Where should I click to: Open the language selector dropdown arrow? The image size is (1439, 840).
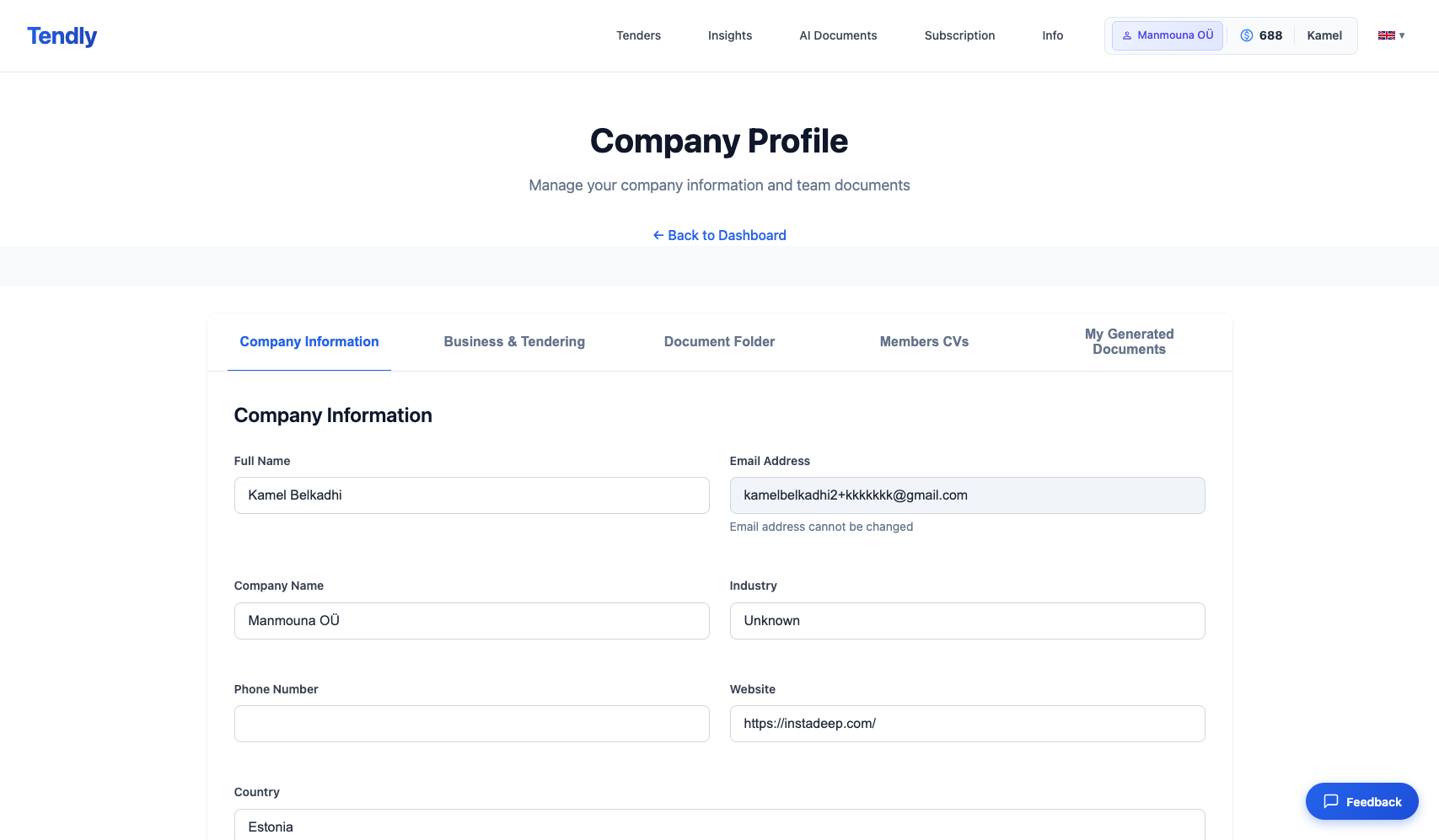(x=1401, y=35)
